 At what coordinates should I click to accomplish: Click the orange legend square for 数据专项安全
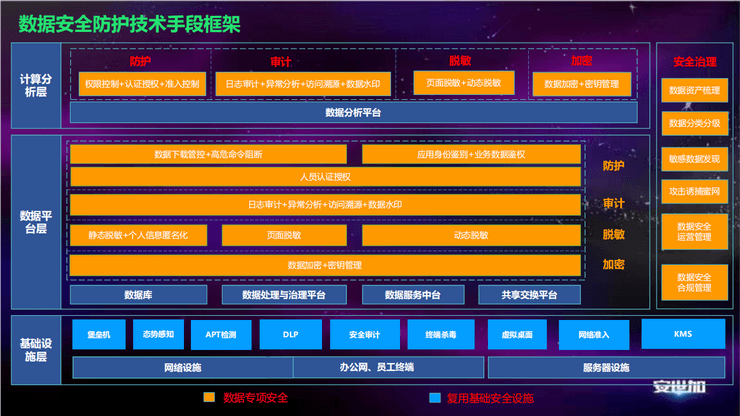coord(209,397)
